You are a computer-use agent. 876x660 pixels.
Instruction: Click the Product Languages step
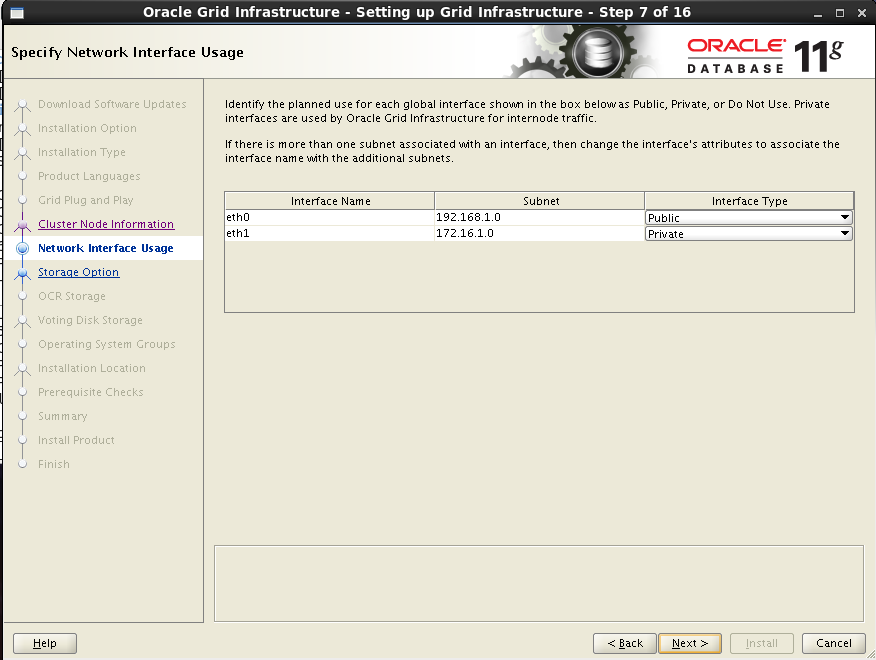pyautogui.click(x=89, y=176)
